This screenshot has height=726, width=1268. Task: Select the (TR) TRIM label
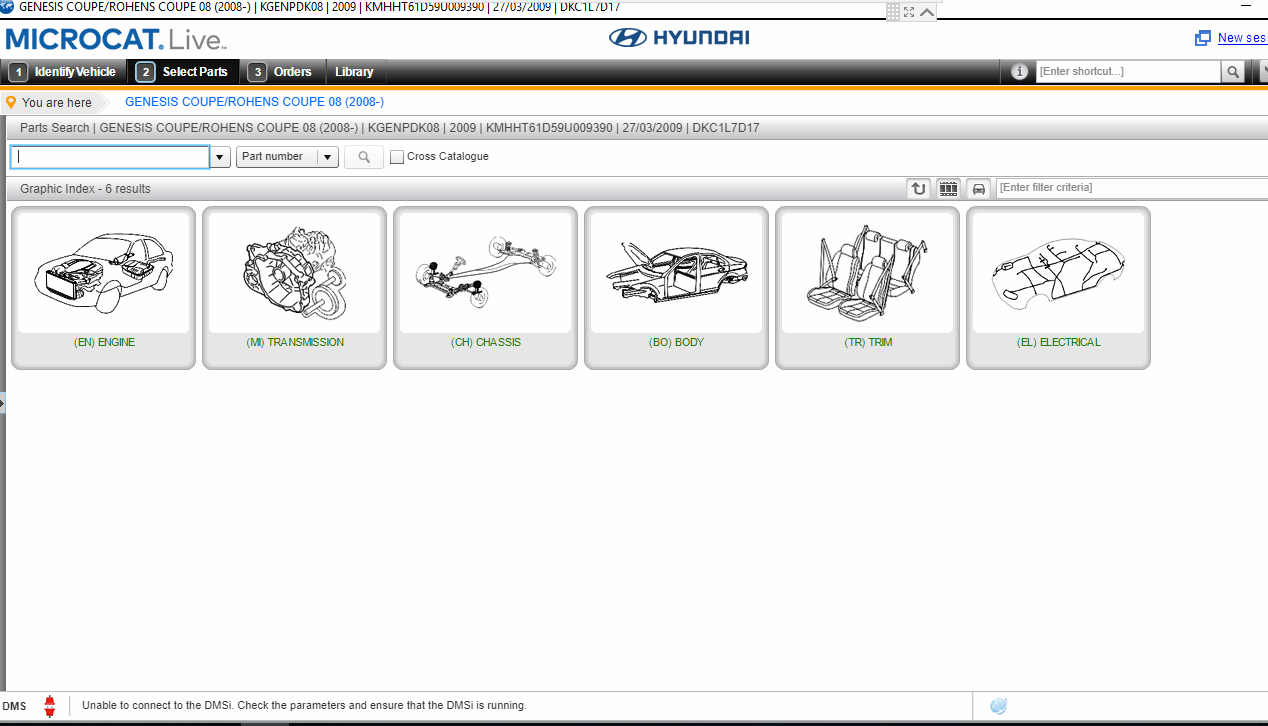click(x=867, y=342)
